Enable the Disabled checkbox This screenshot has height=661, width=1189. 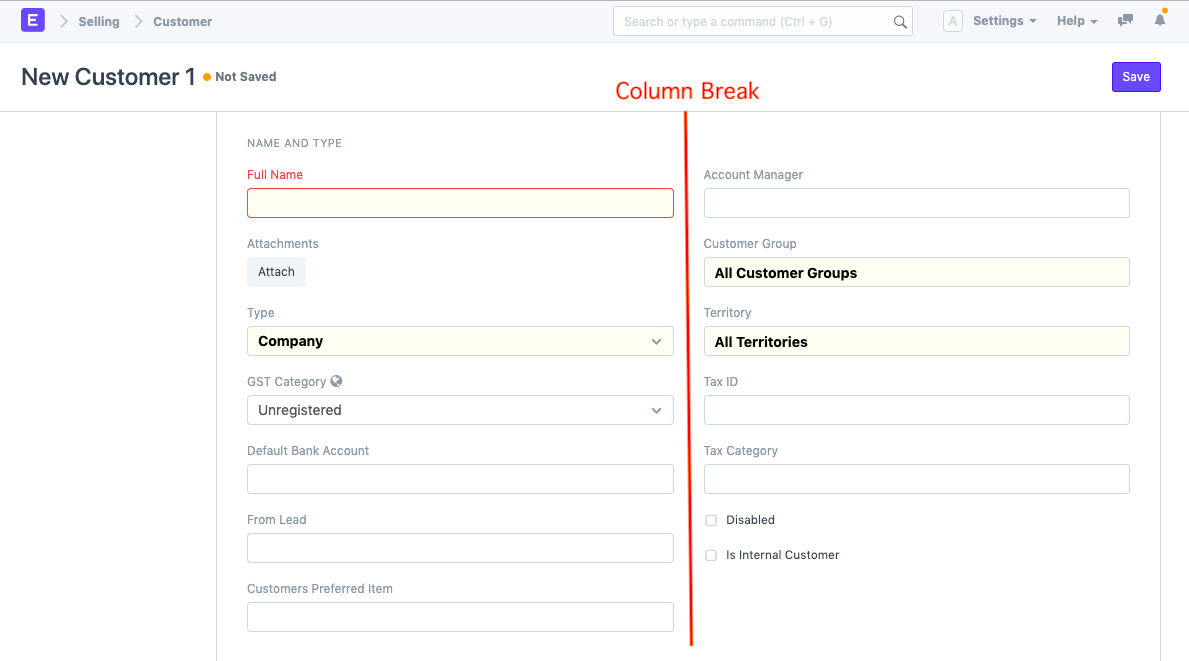pyautogui.click(x=711, y=520)
